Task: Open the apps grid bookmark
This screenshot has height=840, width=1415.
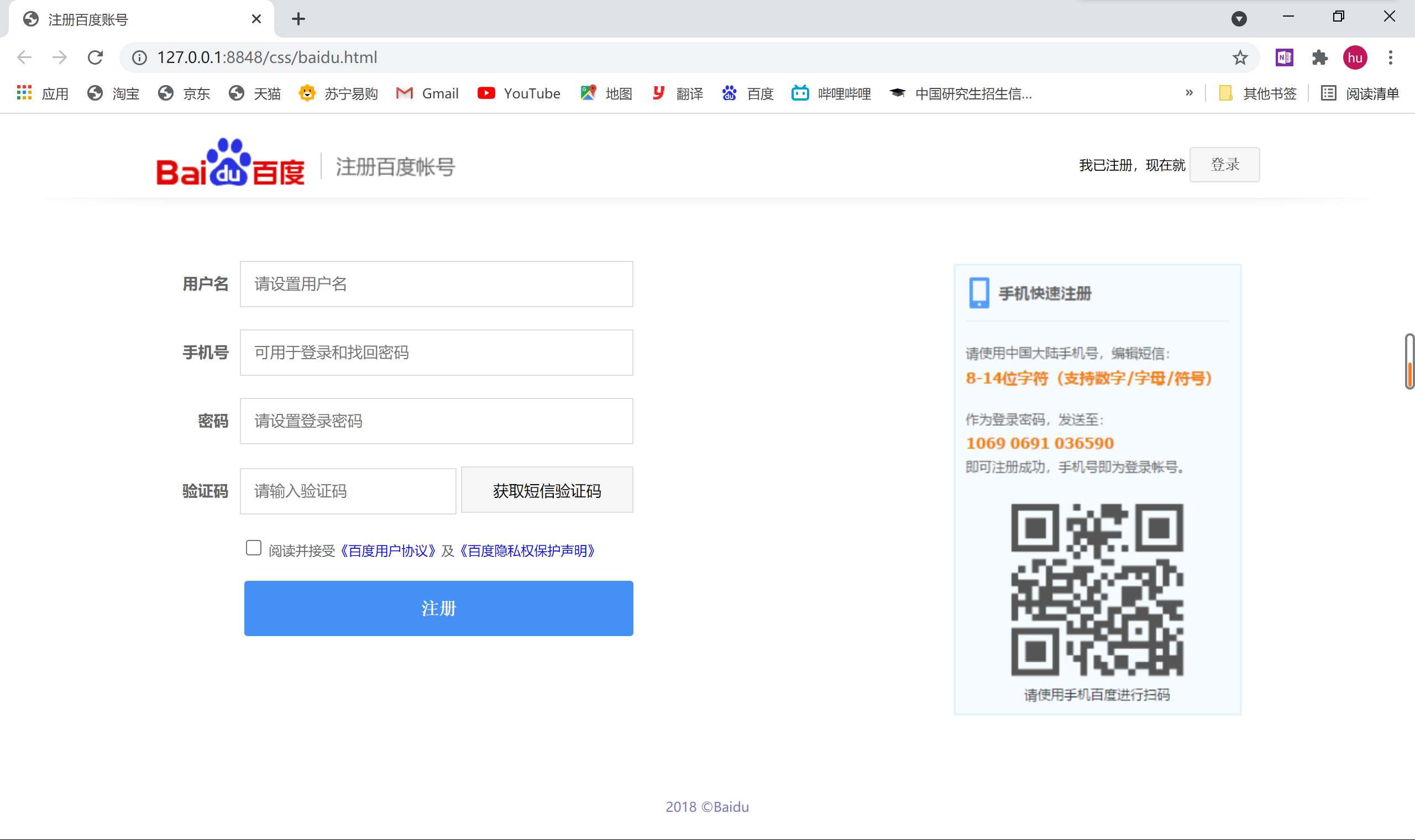Action: (x=43, y=93)
